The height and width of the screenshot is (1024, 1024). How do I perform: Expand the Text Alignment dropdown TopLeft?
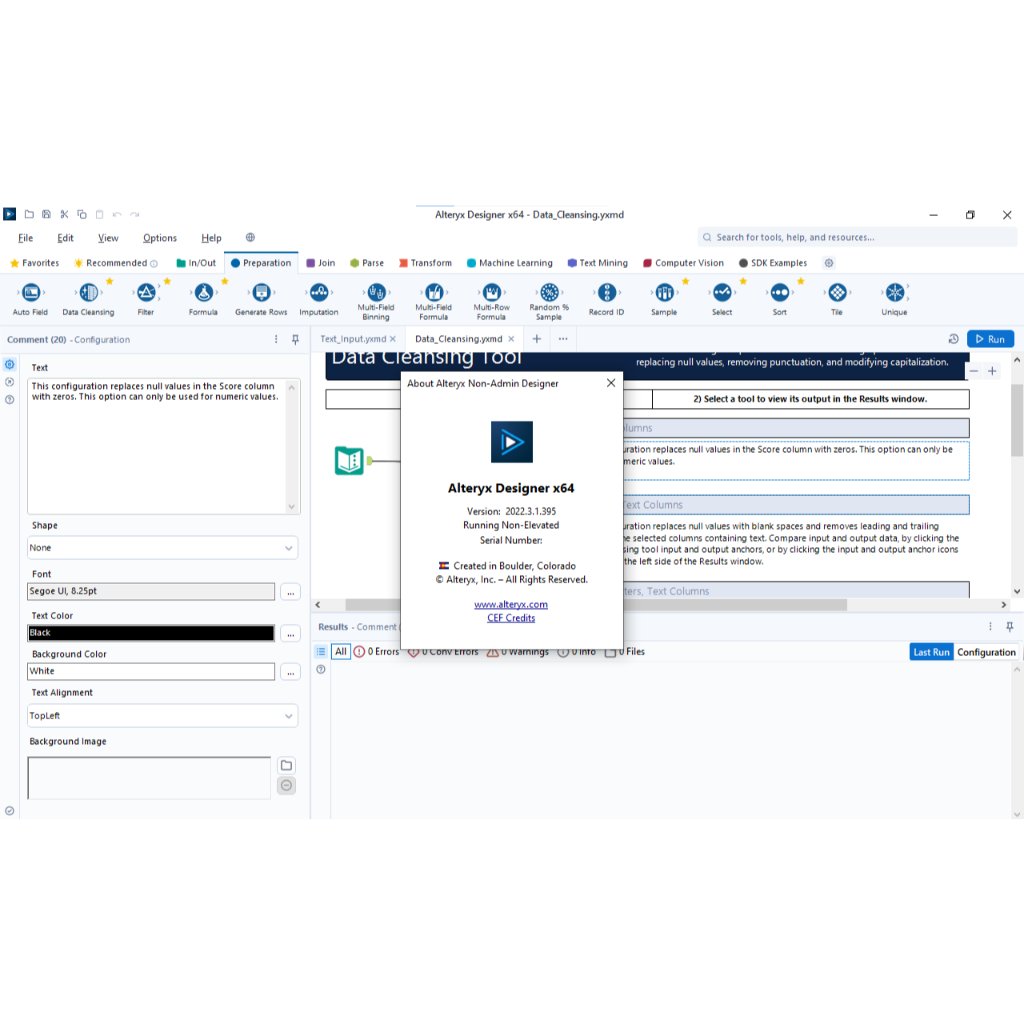click(163, 716)
